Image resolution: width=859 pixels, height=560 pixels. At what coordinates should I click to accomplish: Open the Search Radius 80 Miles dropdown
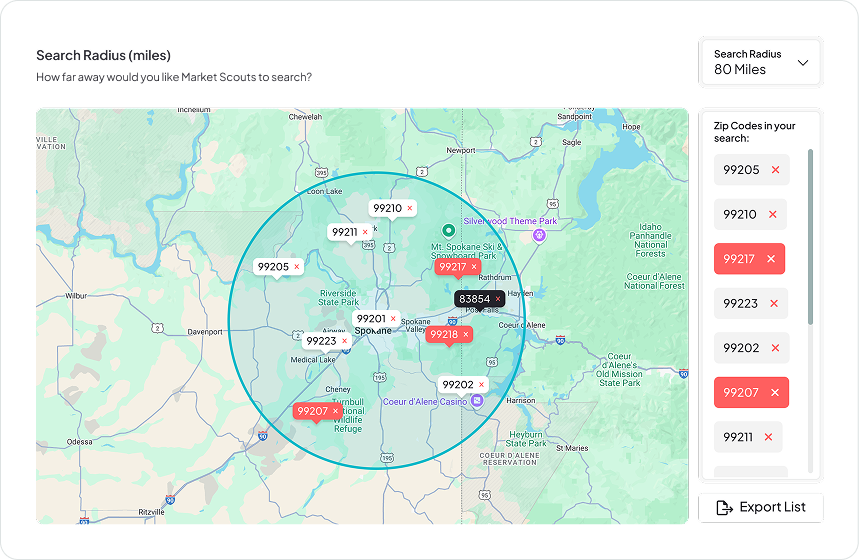pos(760,62)
